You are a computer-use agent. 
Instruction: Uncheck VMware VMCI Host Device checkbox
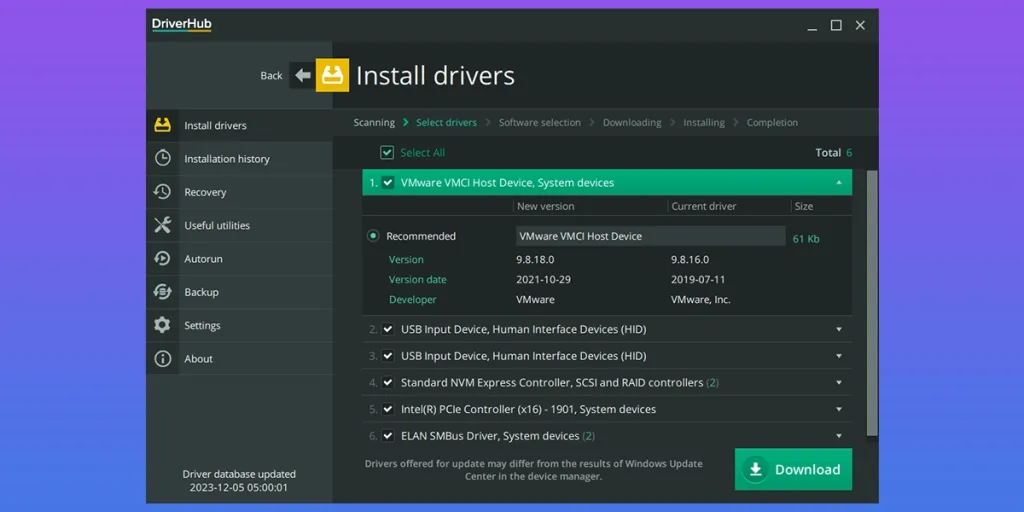(x=388, y=183)
